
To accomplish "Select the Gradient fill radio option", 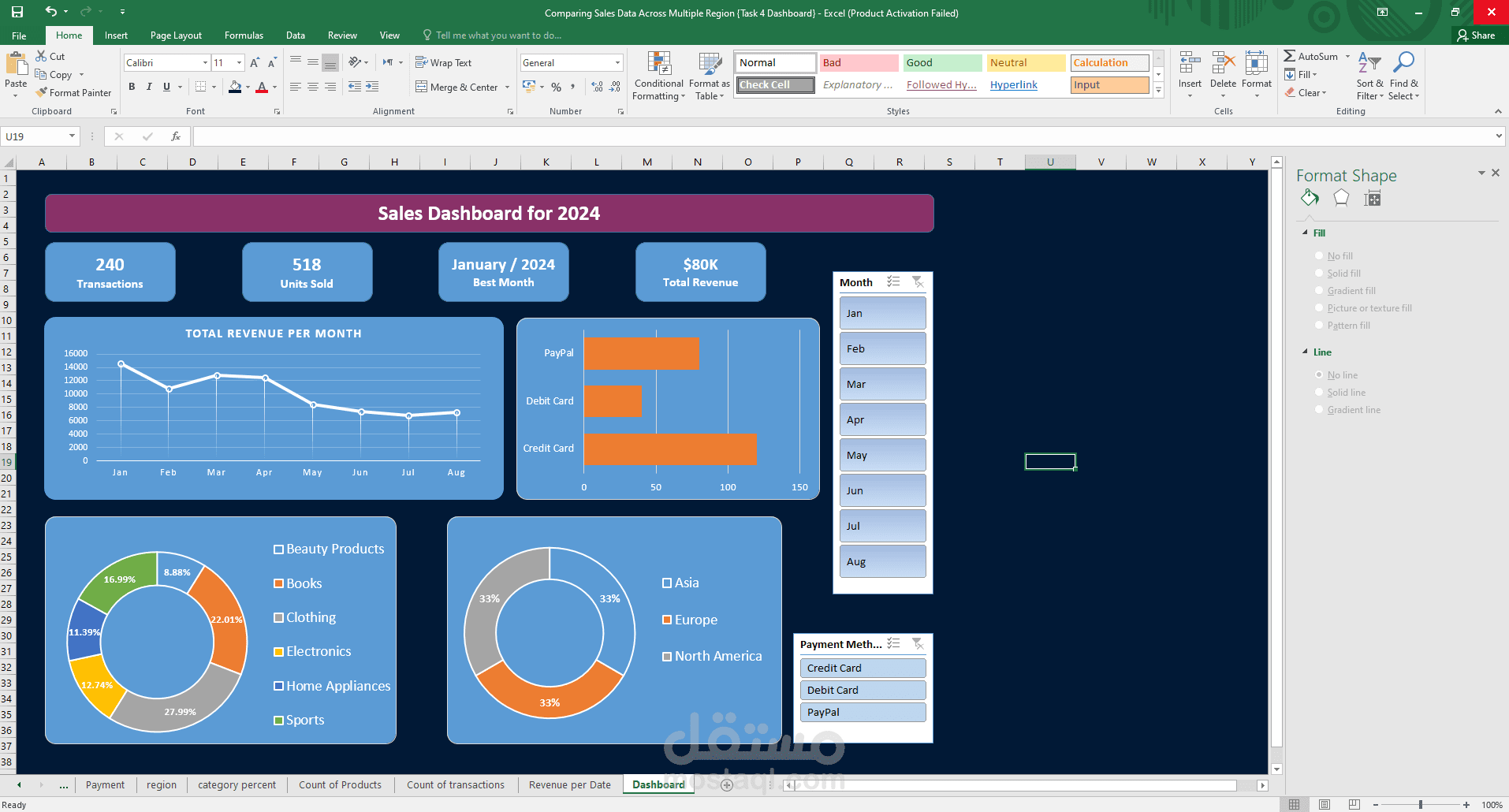I will [x=1319, y=290].
